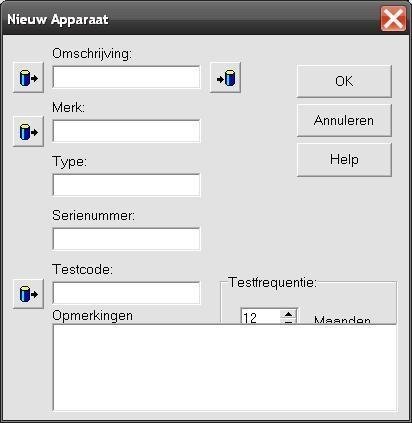Select the Serienummer input field

pos(126,239)
